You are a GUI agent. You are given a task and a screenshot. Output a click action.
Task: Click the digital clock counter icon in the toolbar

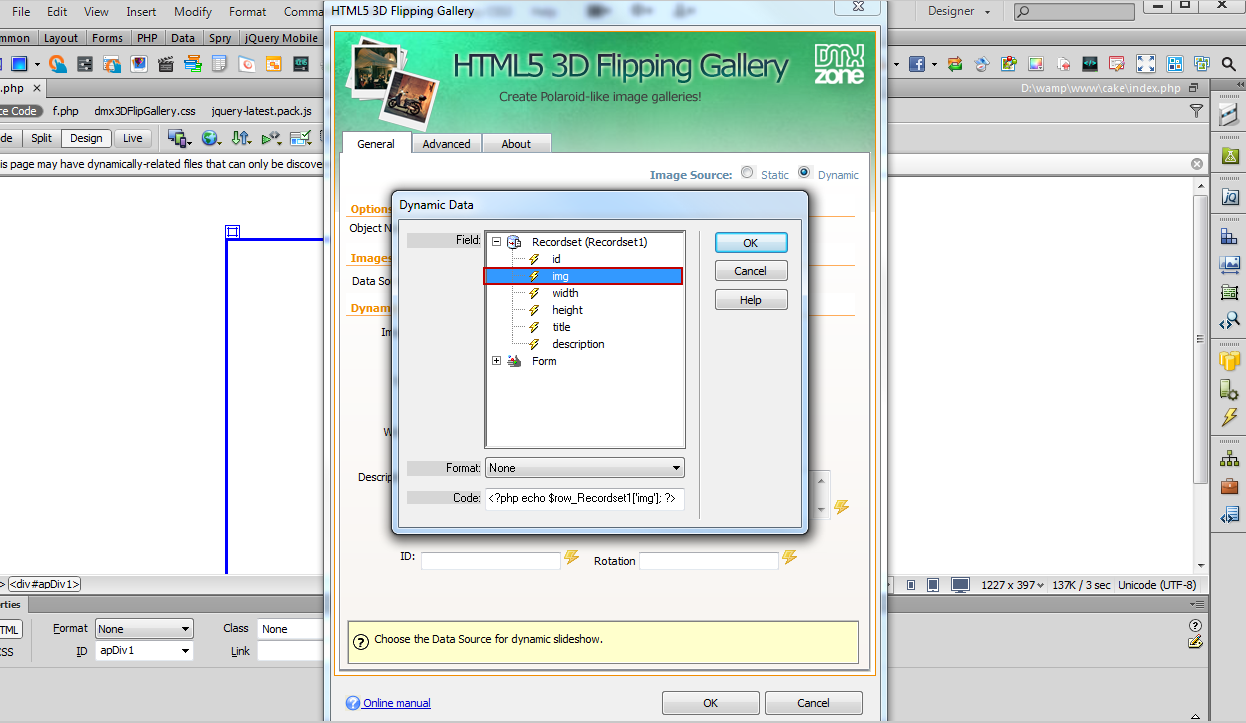click(300, 64)
